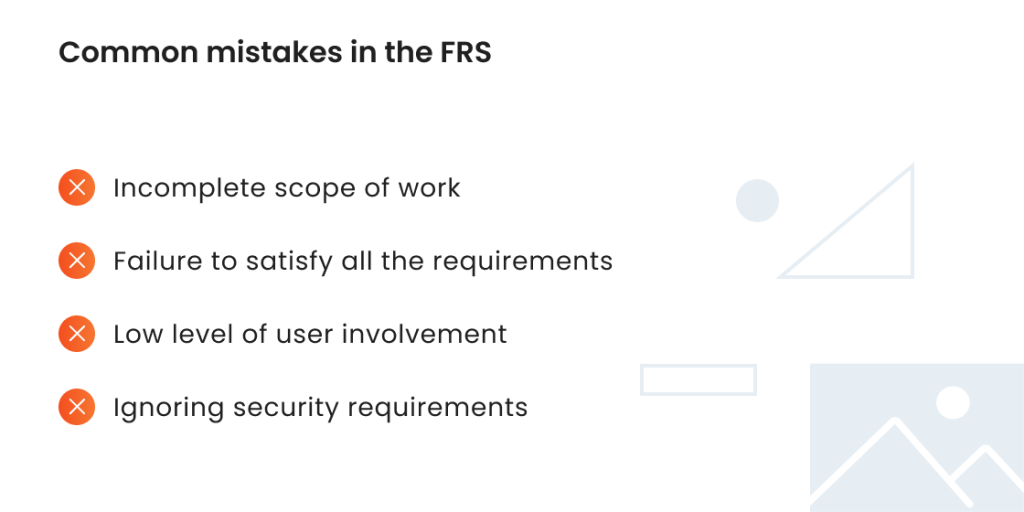Click the orange X icon beside Incomplete scope of work
1024x512 pixels.
pos(76,188)
